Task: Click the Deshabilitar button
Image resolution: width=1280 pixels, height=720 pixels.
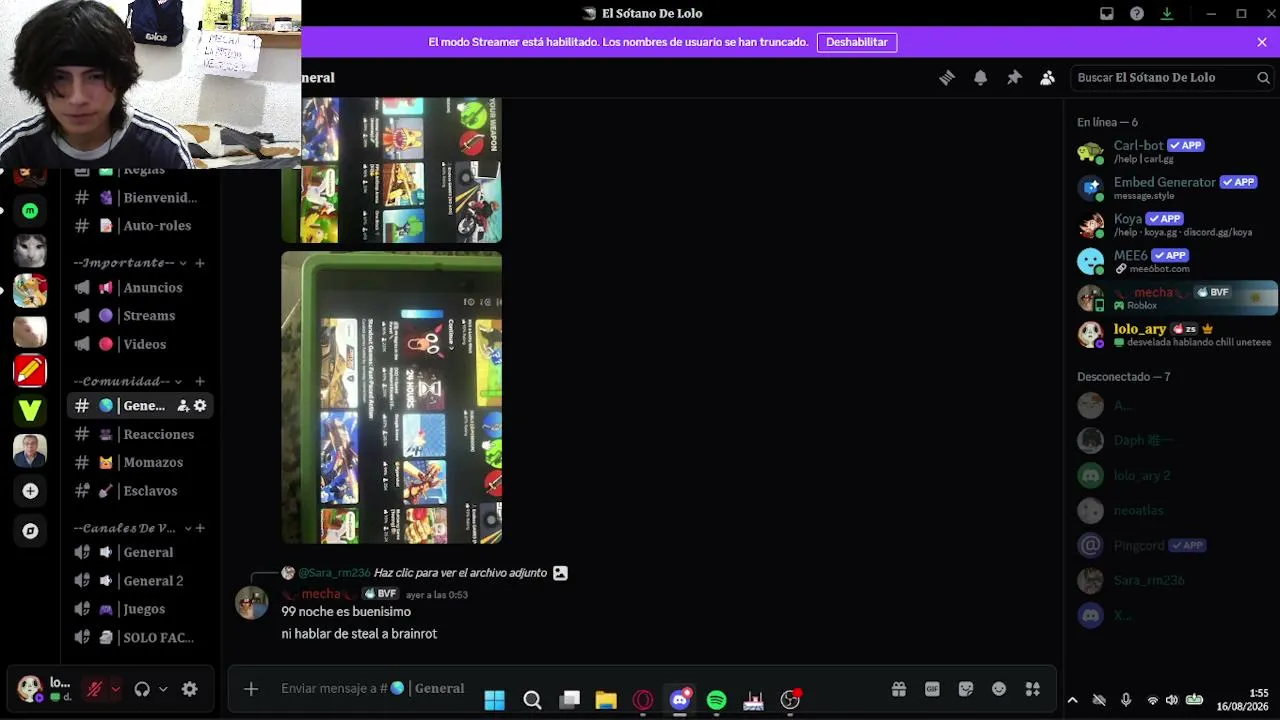Action: click(x=857, y=42)
